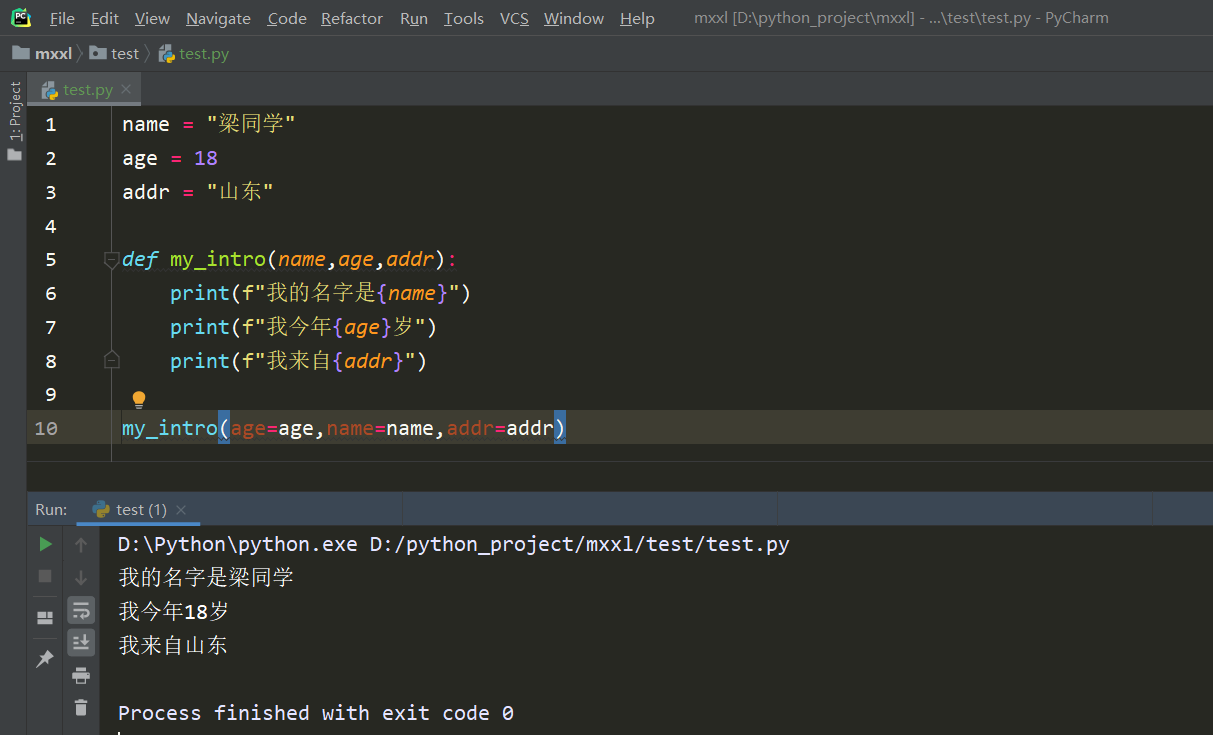
Task: Open the Refactor menu
Action: click(x=352, y=18)
